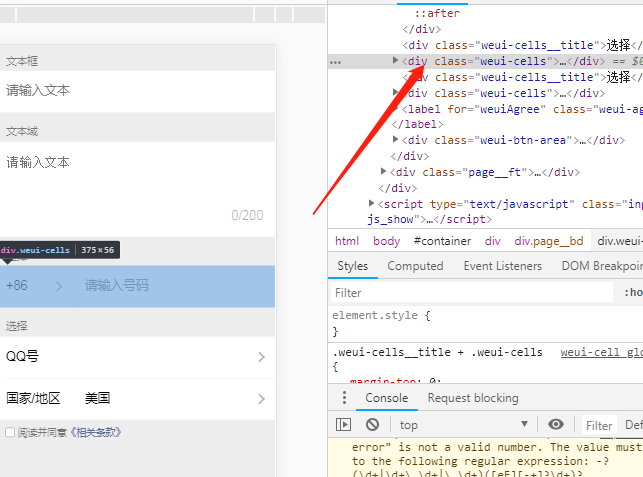
Task: Open the Event Listeners tab
Action: [503, 266]
